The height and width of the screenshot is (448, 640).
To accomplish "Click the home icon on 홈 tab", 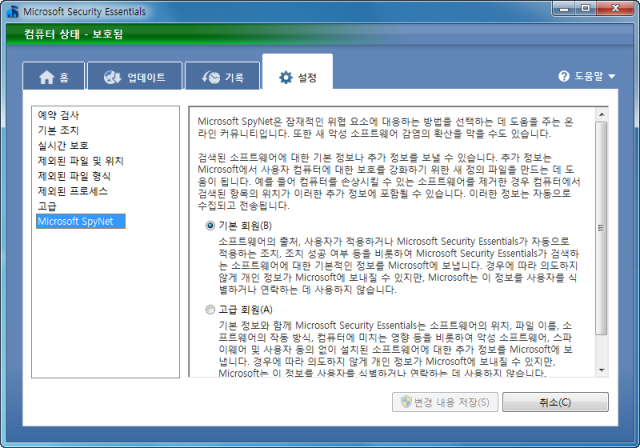I will point(47,77).
